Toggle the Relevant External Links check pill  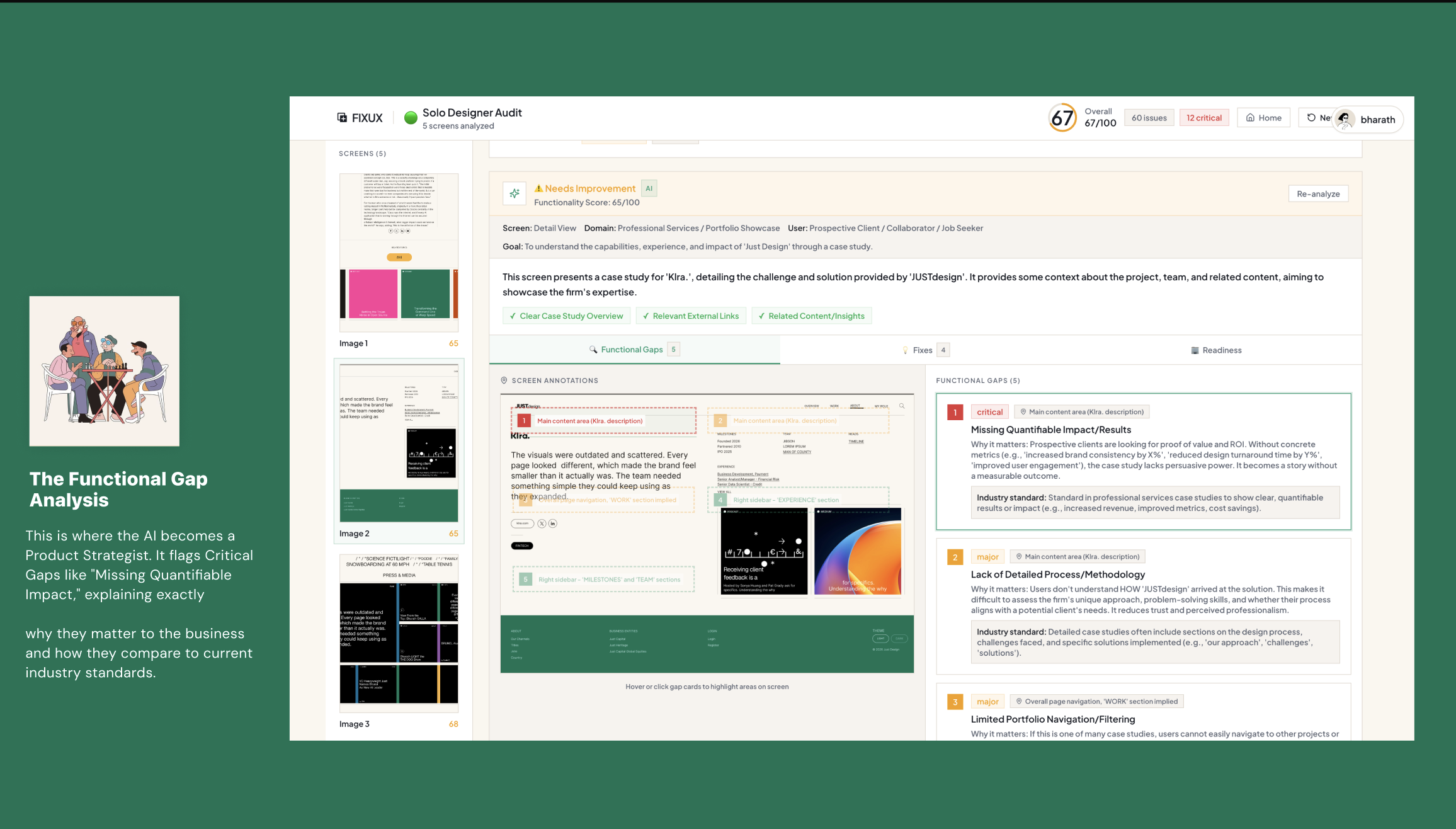(x=691, y=316)
